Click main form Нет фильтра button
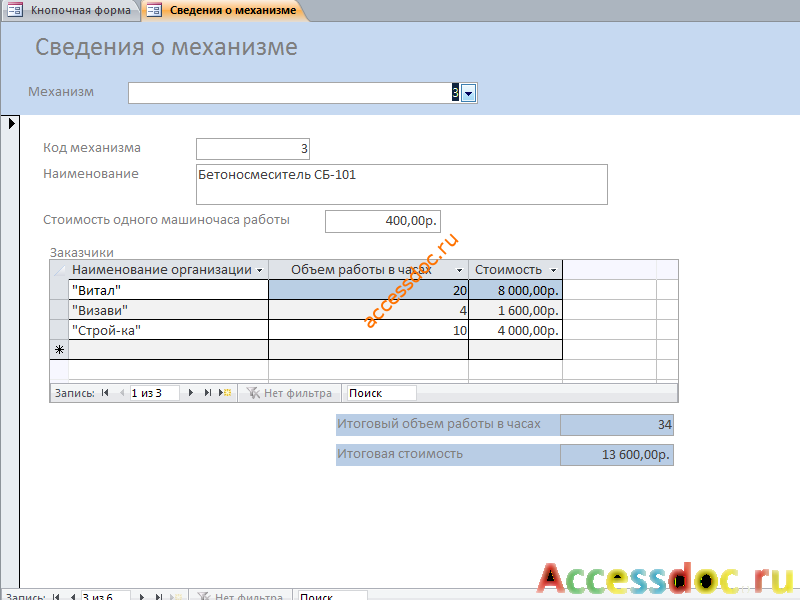The image size is (800, 600). pos(240,596)
